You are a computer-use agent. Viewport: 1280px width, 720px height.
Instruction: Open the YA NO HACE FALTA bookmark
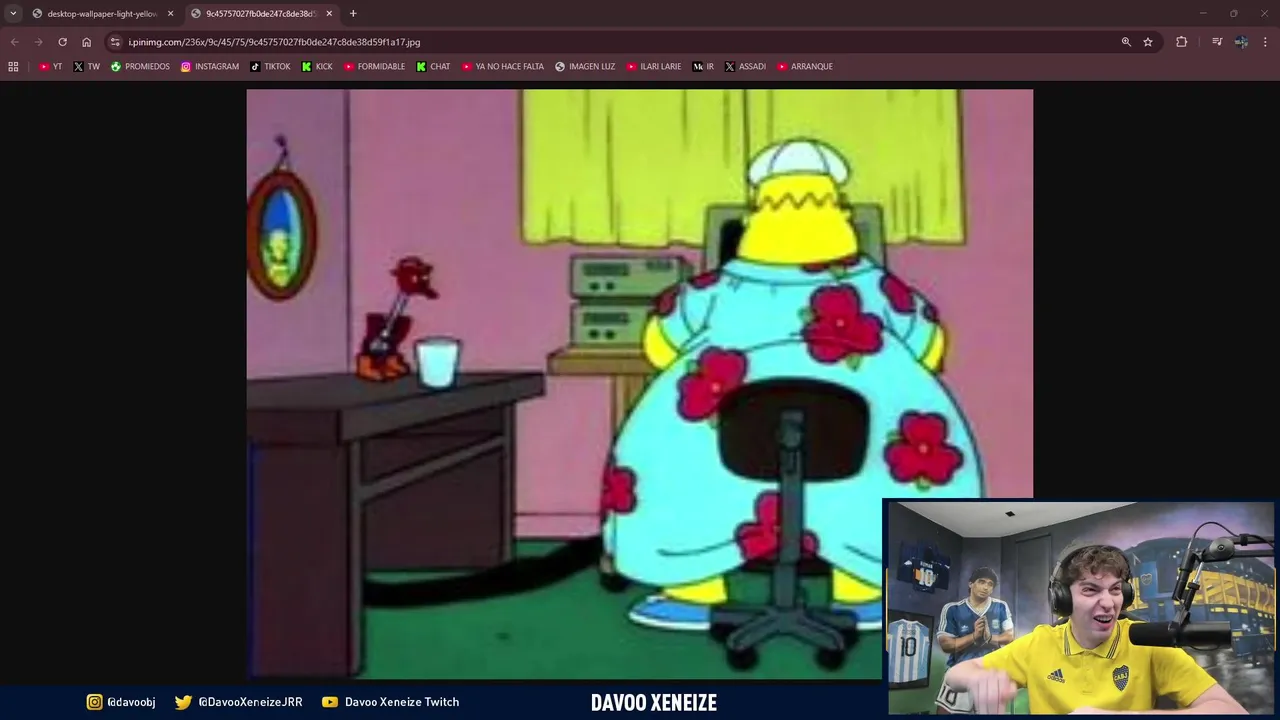(503, 67)
